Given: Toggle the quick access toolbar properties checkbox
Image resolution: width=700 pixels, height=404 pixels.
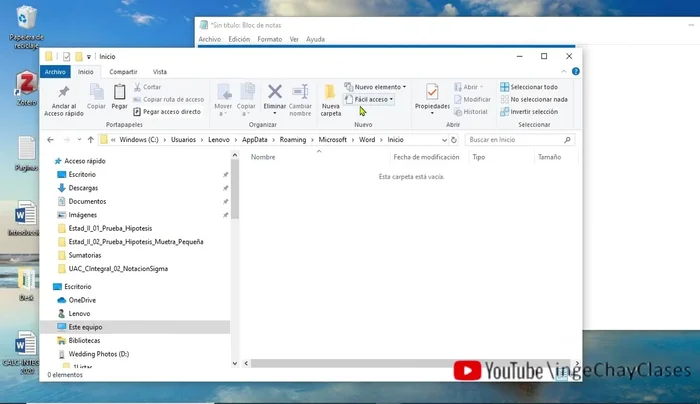Looking at the screenshot, I should coord(67,57).
